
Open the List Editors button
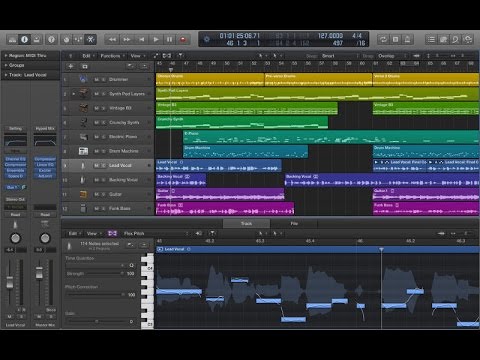(431, 39)
